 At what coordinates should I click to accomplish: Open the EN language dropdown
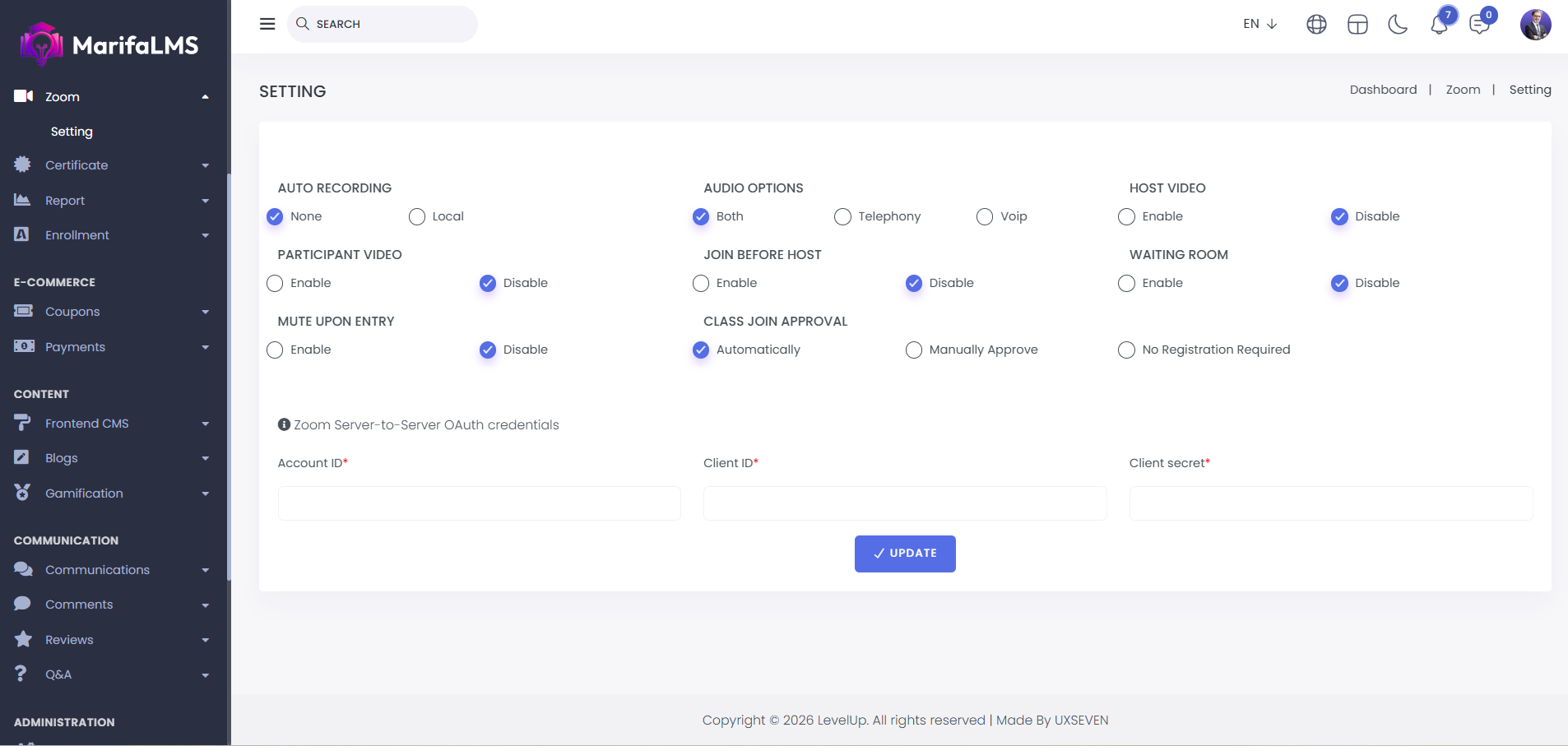pyautogui.click(x=1260, y=24)
